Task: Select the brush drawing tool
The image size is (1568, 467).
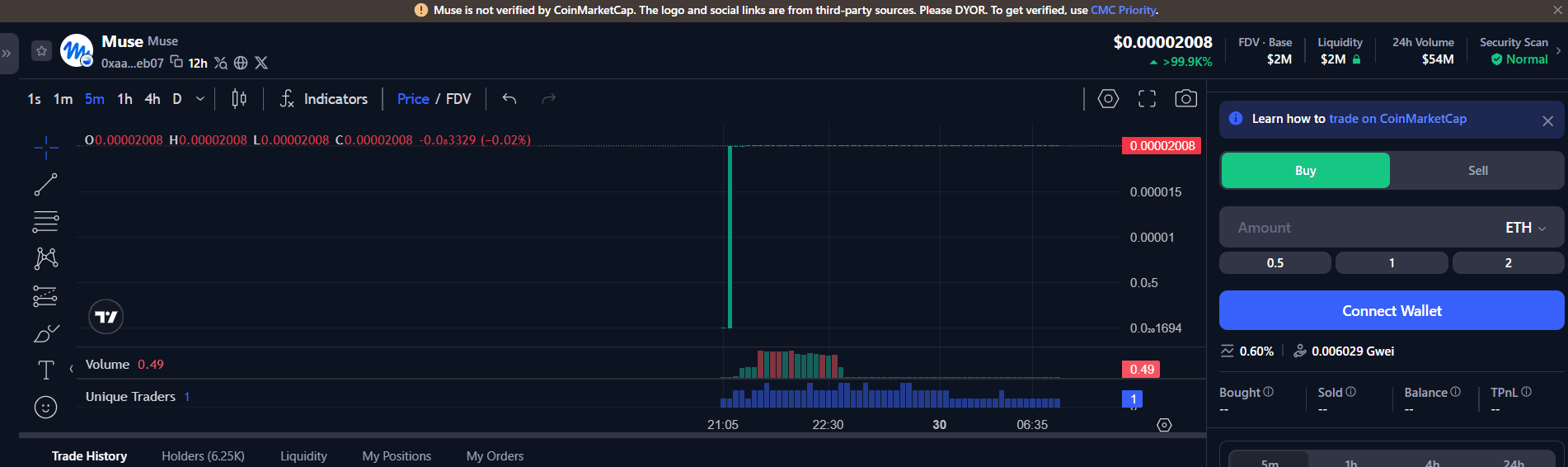Action: pyautogui.click(x=46, y=333)
